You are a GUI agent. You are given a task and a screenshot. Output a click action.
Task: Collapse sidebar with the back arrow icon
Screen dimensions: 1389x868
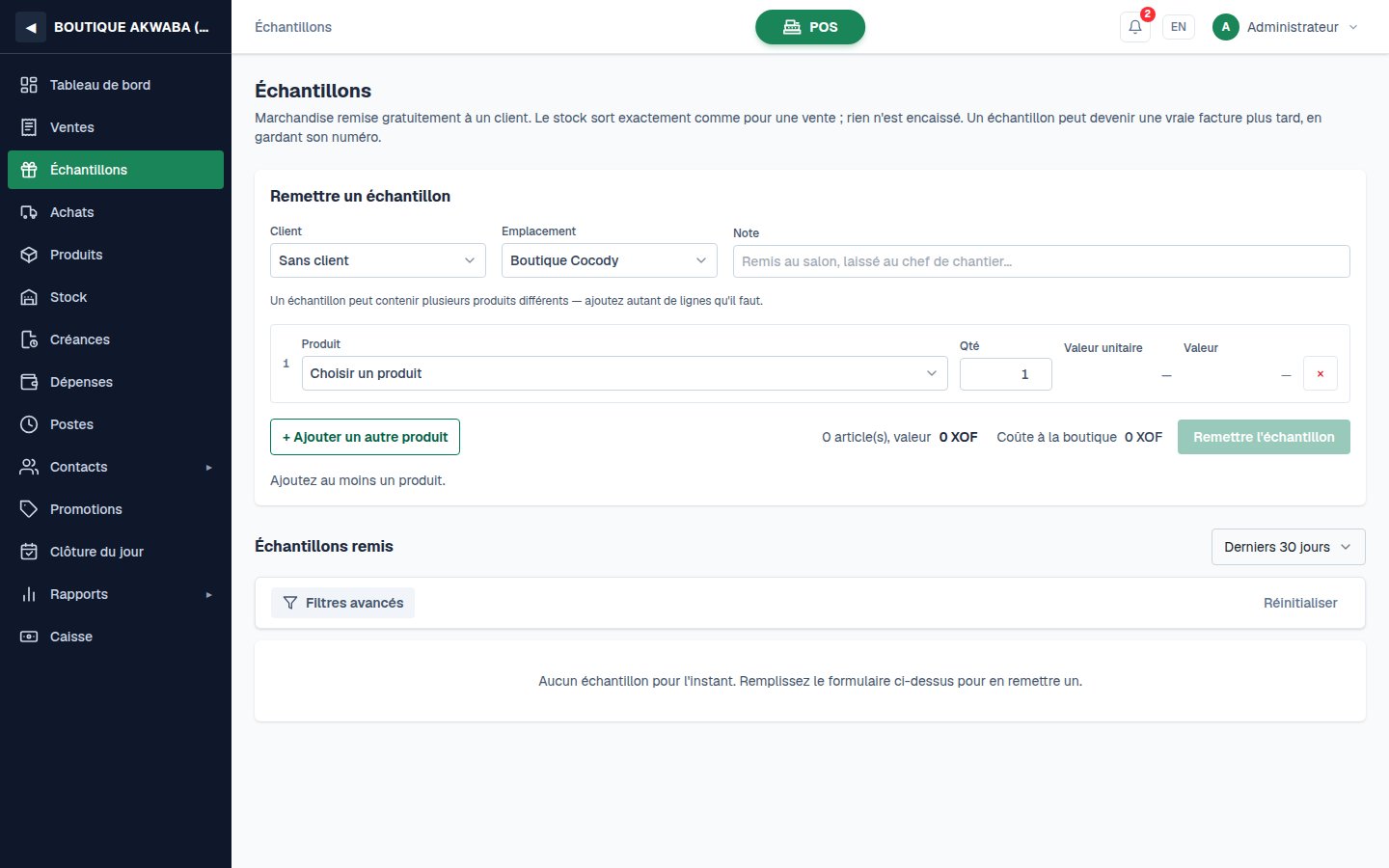pos(31,27)
